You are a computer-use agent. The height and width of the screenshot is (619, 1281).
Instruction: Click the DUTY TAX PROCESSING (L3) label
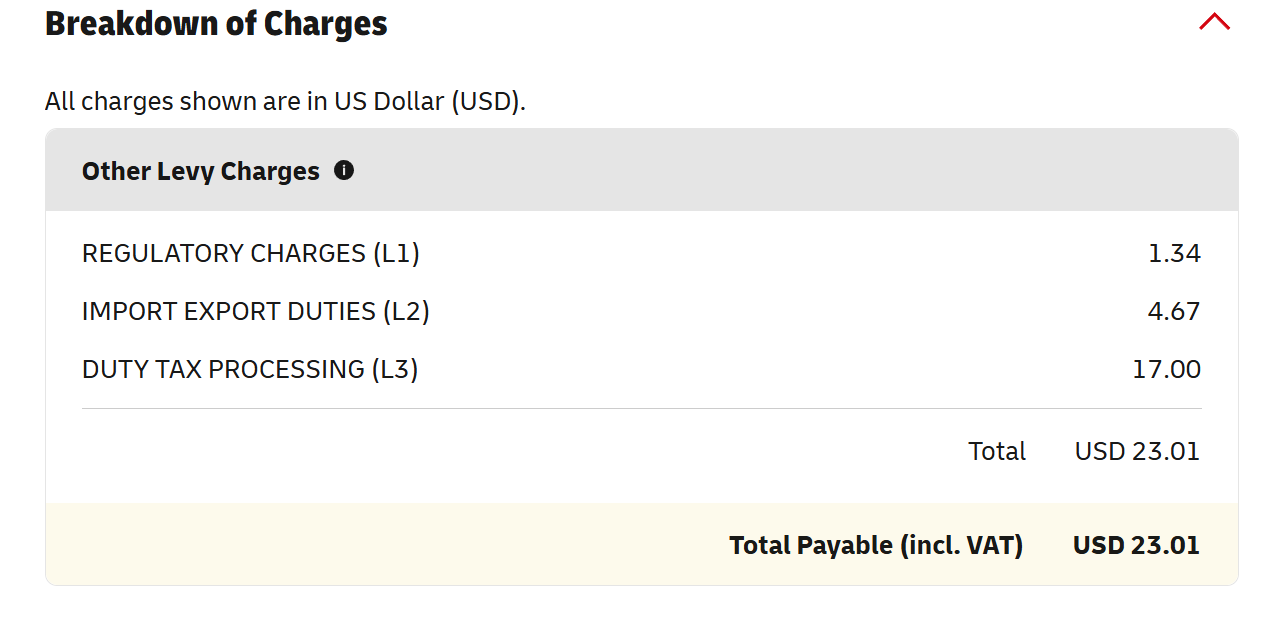click(250, 370)
